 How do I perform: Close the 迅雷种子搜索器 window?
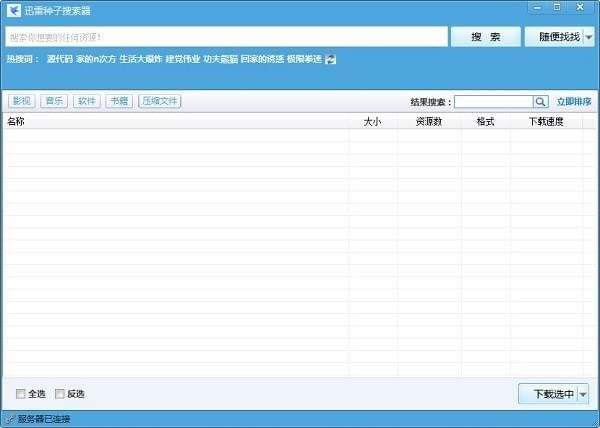[580, 7]
